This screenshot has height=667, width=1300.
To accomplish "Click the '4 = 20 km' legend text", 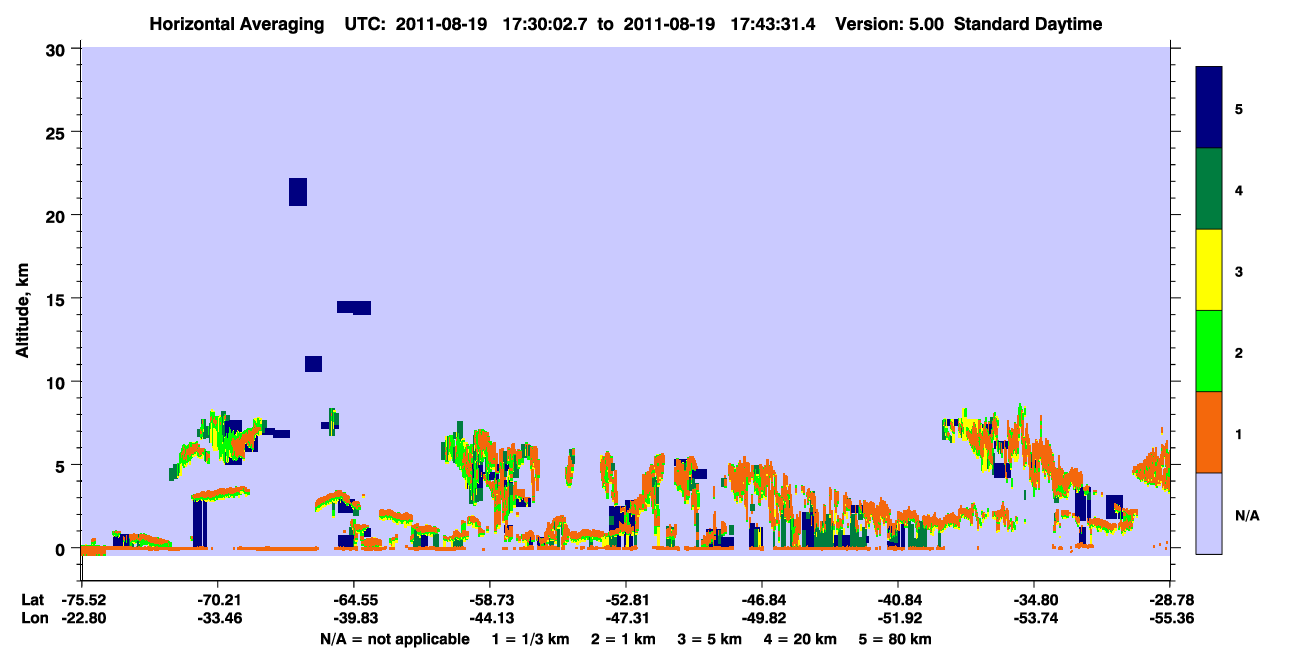I will [800, 639].
